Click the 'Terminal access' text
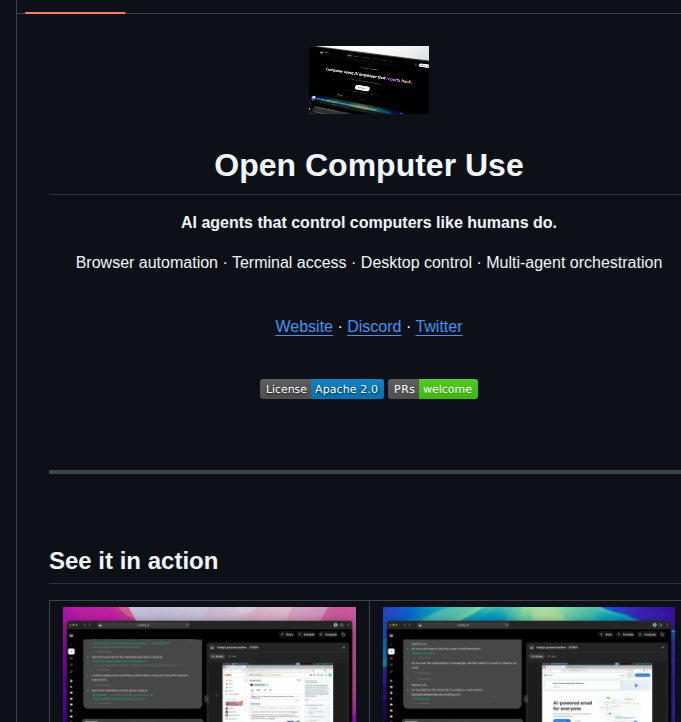This screenshot has height=722, width=681. click(x=289, y=262)
